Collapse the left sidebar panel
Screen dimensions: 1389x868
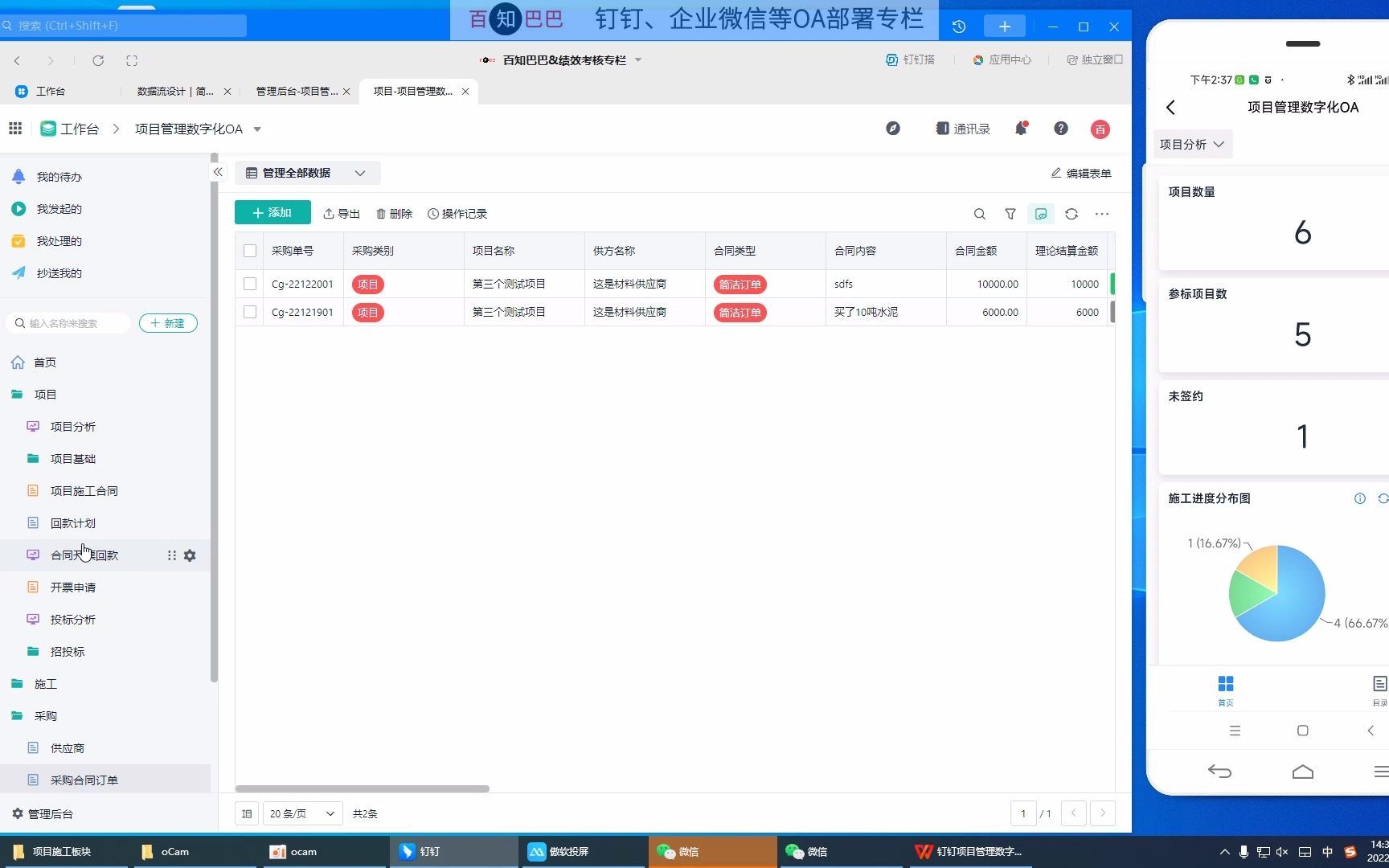coord(218,172)
